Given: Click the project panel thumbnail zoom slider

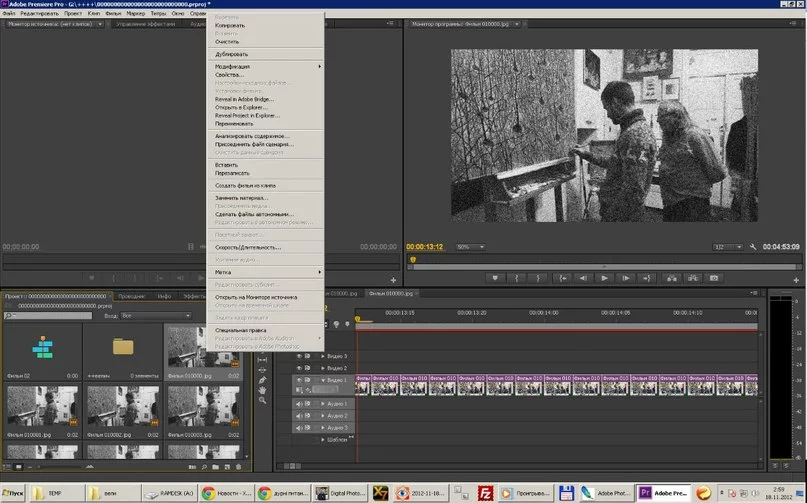Looking at the screenshot, I should pos(59,467).
